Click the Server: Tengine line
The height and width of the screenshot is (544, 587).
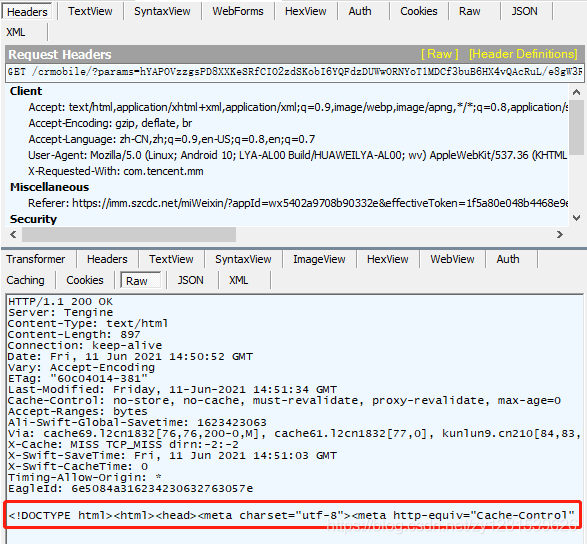[60, 313]
